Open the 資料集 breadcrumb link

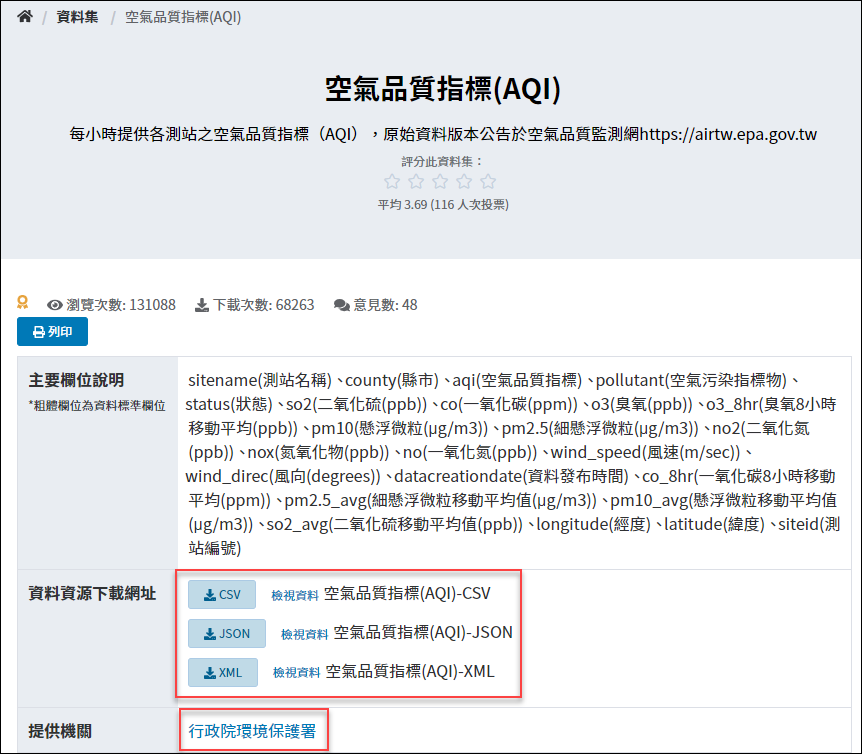77,17
